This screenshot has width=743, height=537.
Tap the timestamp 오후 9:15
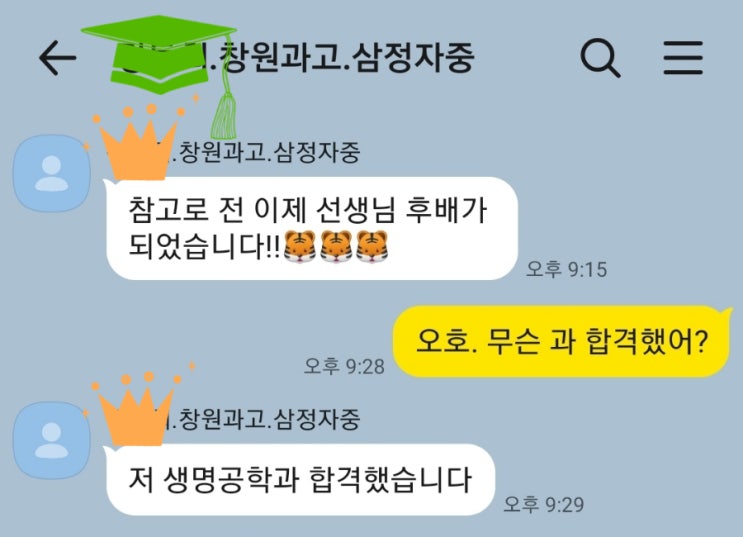click(x=566, y=269)
